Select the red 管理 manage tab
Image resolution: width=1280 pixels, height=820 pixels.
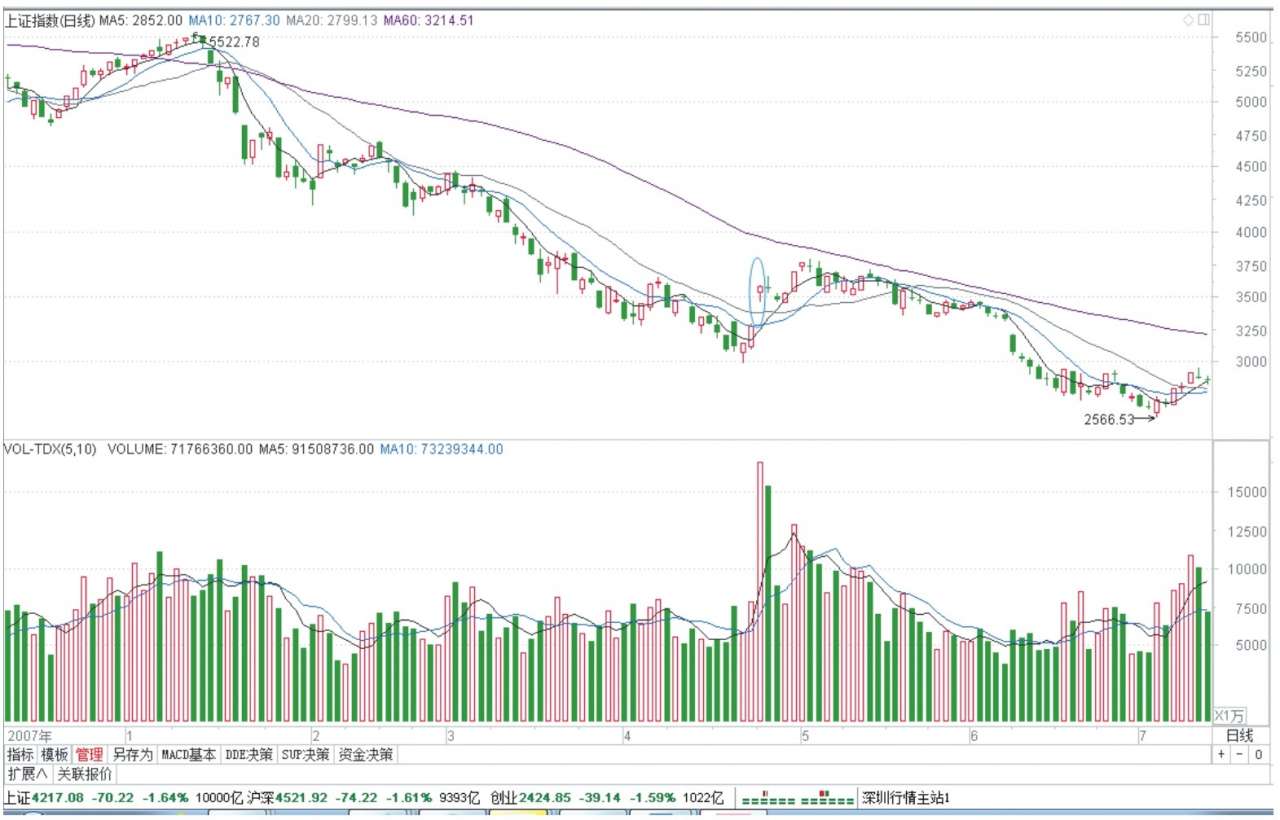point(89,754)
